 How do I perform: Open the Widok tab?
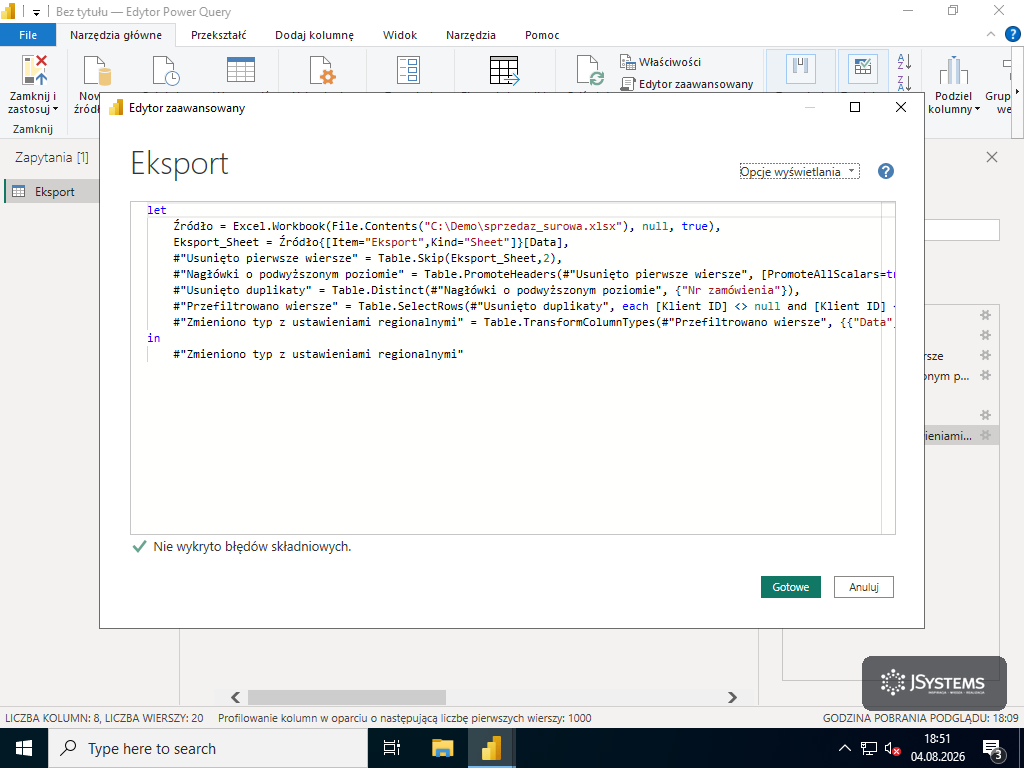400,35
